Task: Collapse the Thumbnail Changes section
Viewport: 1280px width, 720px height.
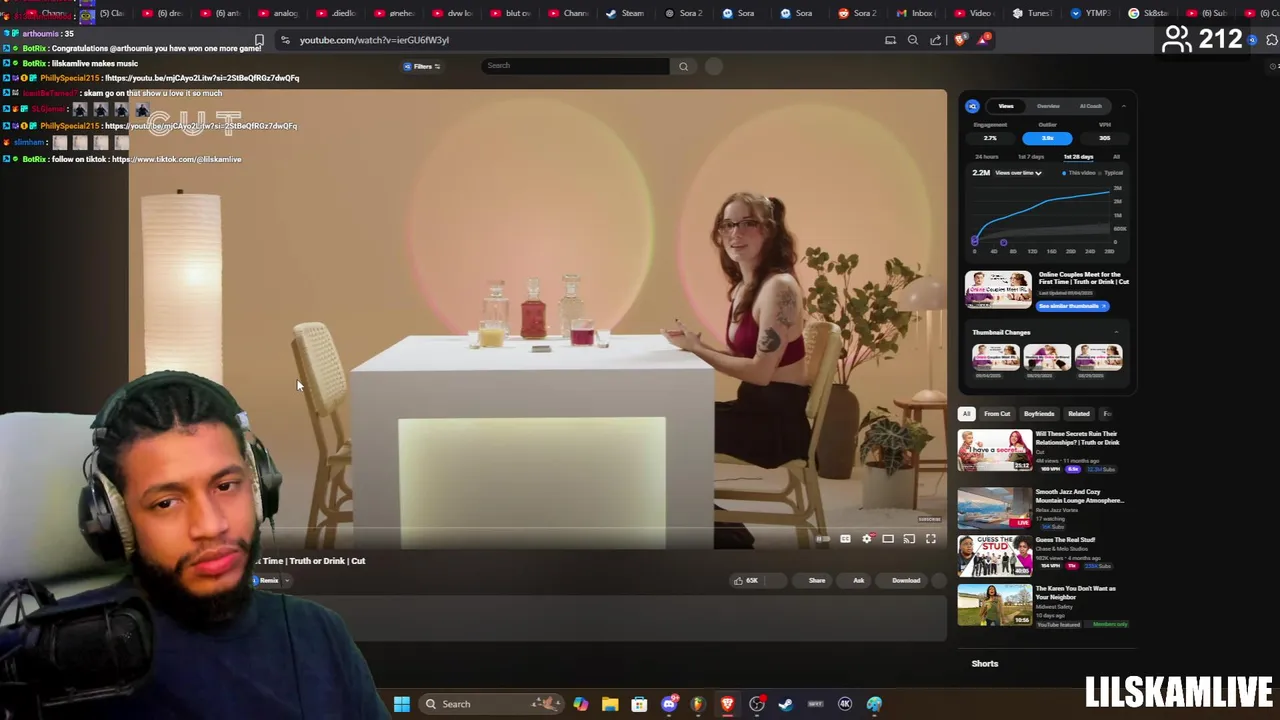Action: (1117, 332)
